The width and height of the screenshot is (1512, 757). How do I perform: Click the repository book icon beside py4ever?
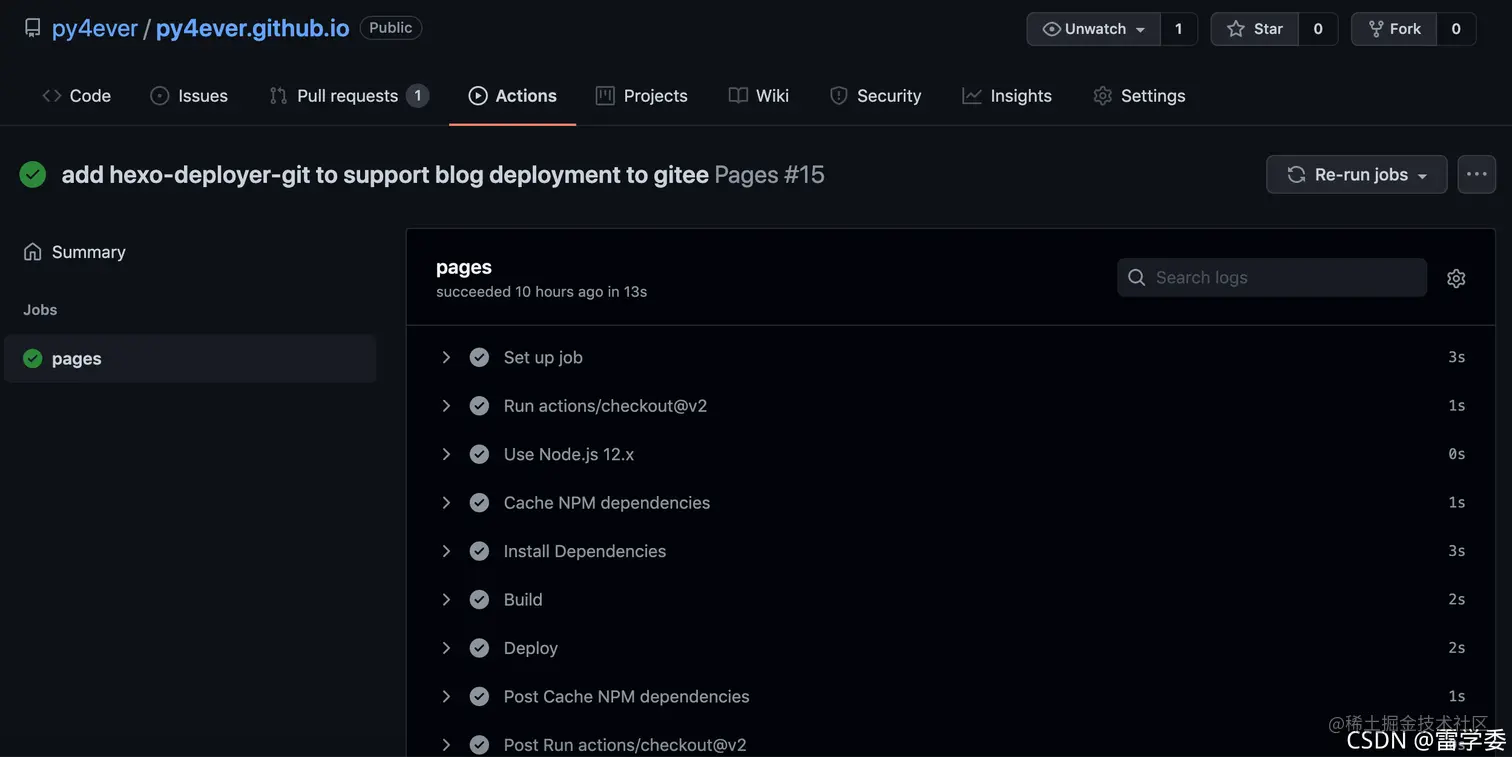coord(33,28)
